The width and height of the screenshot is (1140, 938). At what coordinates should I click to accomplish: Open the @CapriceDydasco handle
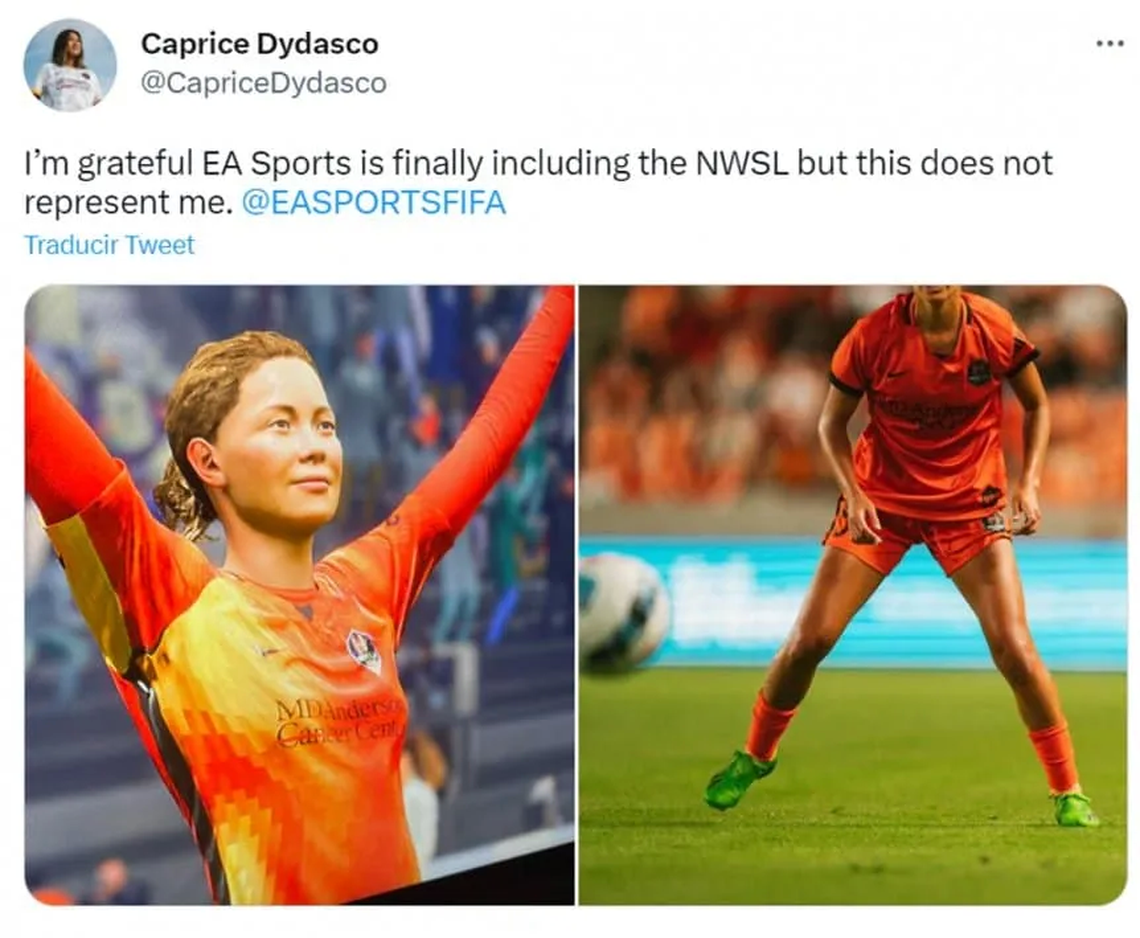263,83
